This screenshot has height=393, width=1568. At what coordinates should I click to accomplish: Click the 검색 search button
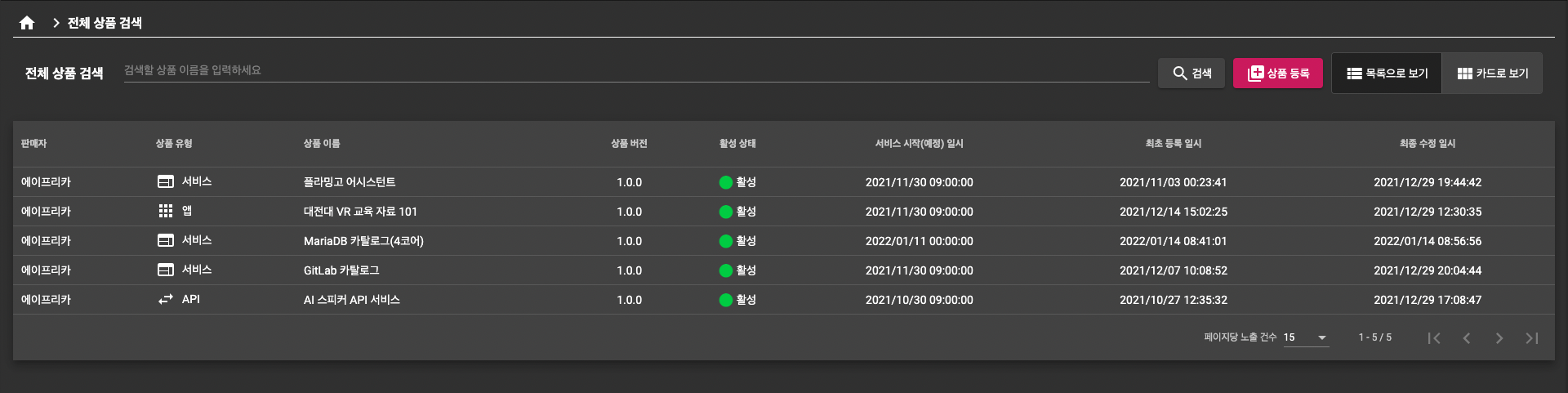point(1192,74)
